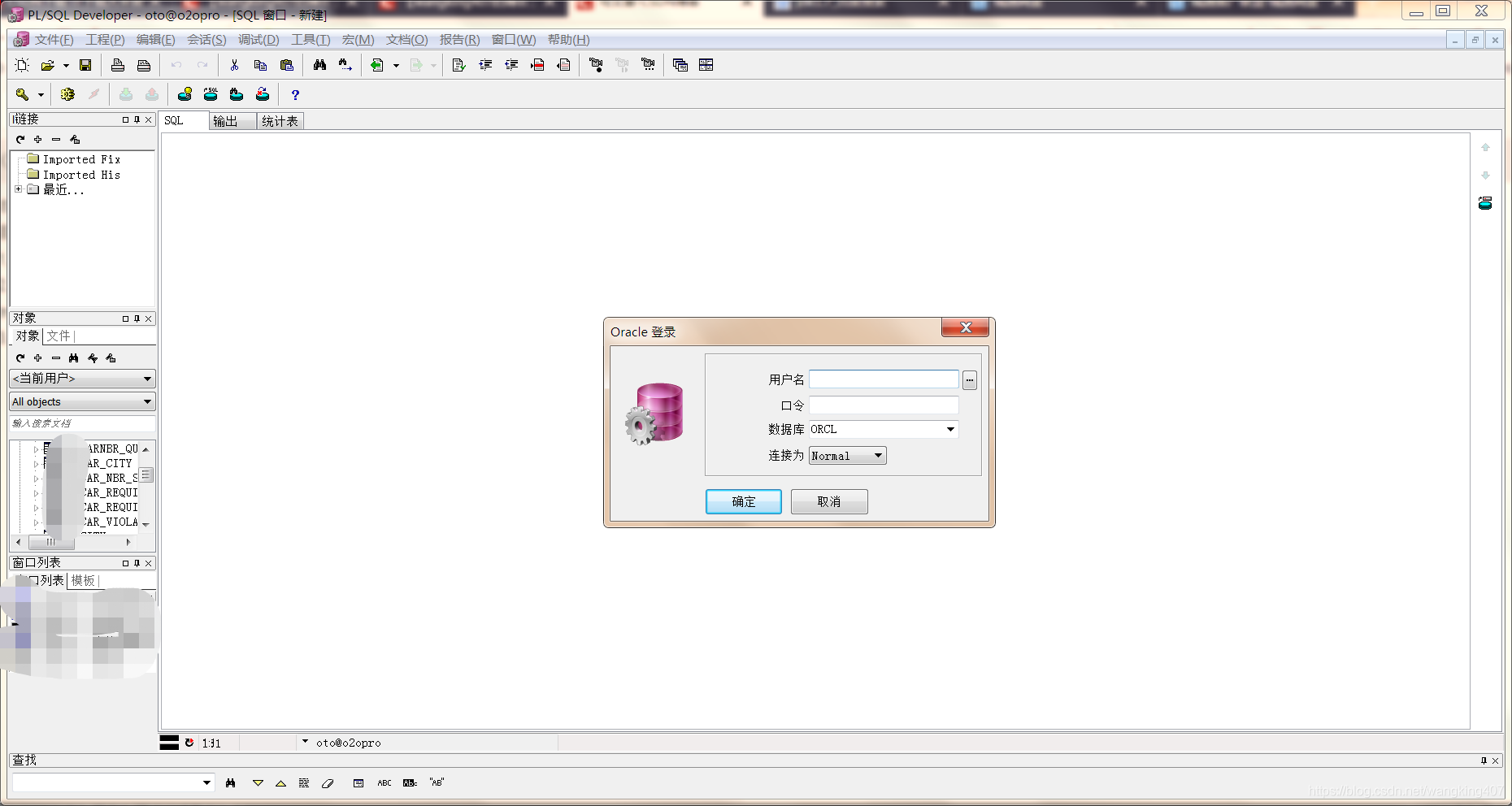1512x806 pixels.
Task: Open the <当前用户> dropdown
Action: coord(147,379)
